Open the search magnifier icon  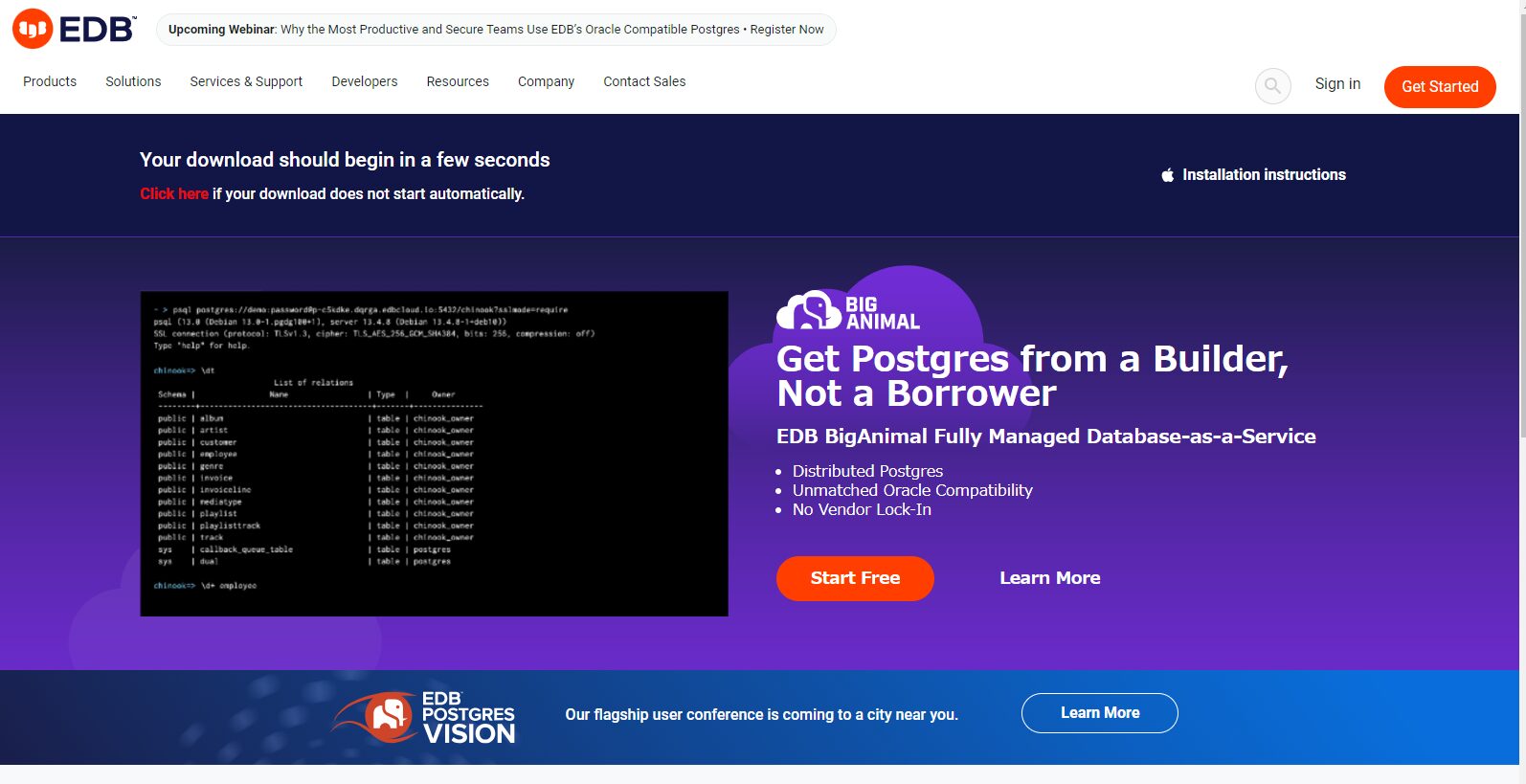point(1272,86)
